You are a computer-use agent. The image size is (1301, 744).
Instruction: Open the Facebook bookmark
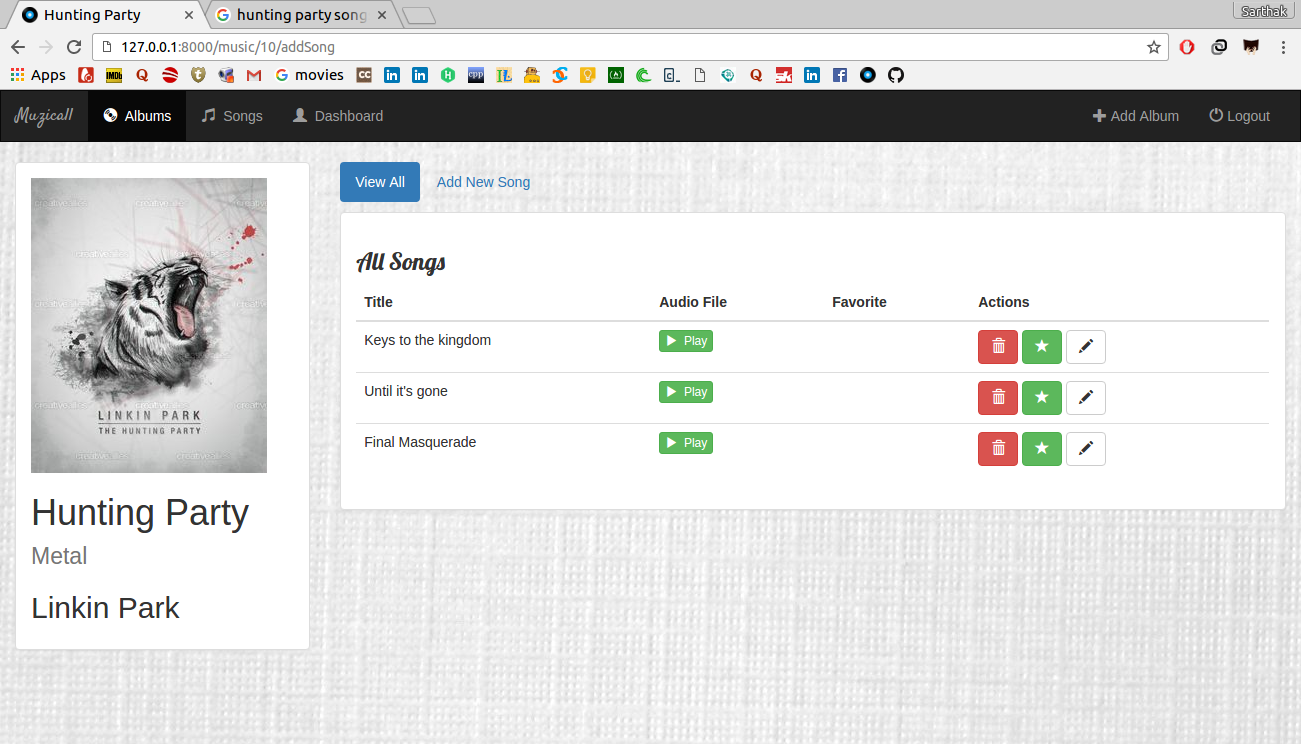click(x=840, y=75)
